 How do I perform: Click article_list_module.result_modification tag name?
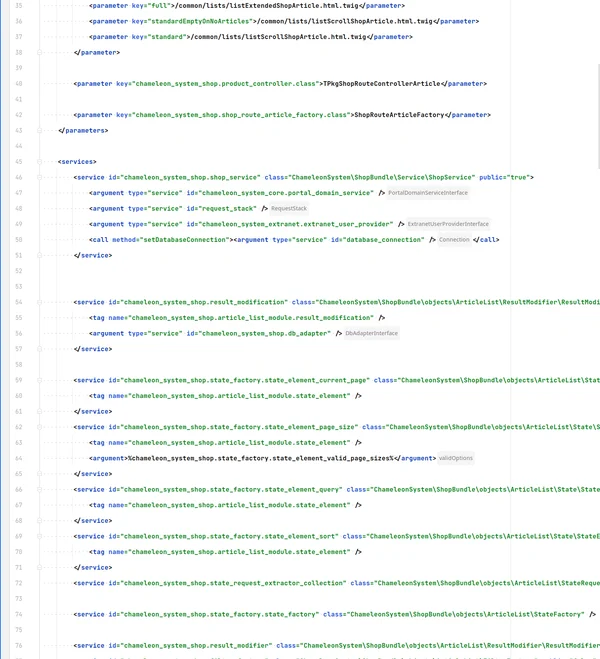(x=251, y=318)
